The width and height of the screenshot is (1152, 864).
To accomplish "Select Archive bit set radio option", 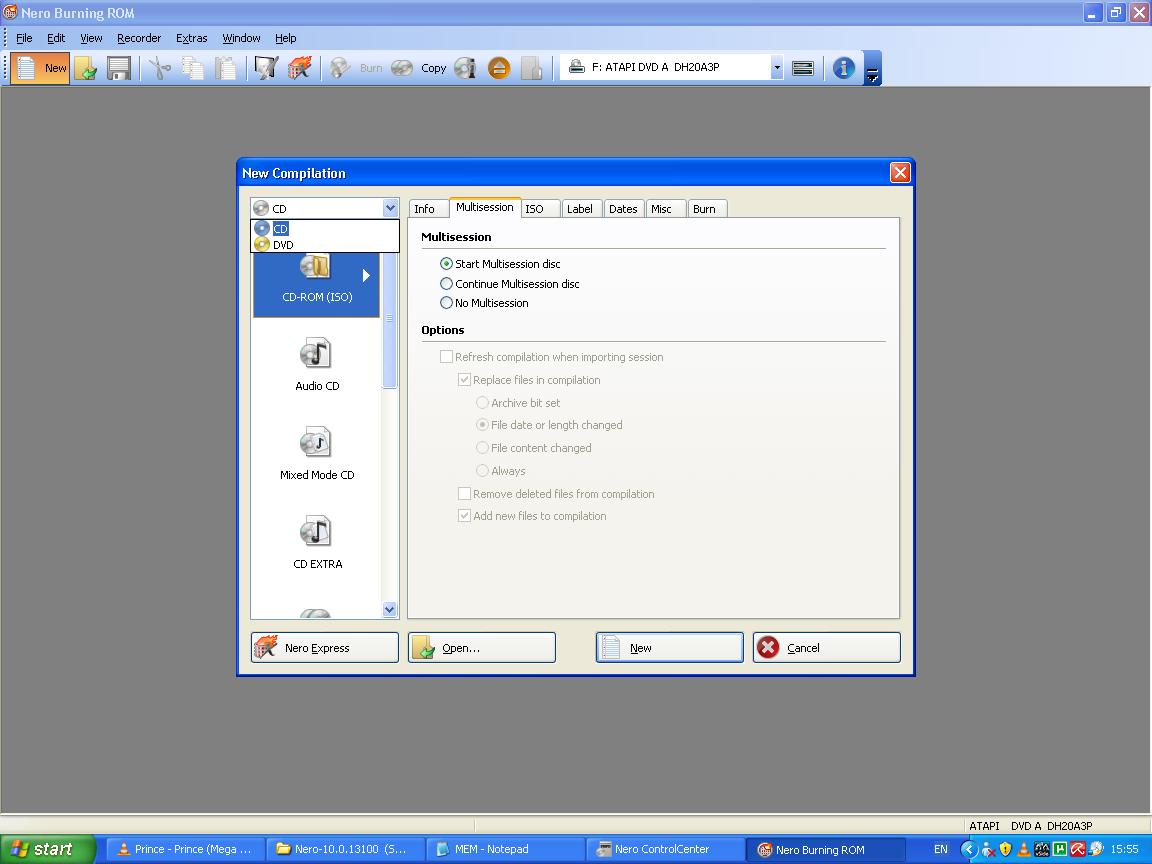I will pos(483,402).
